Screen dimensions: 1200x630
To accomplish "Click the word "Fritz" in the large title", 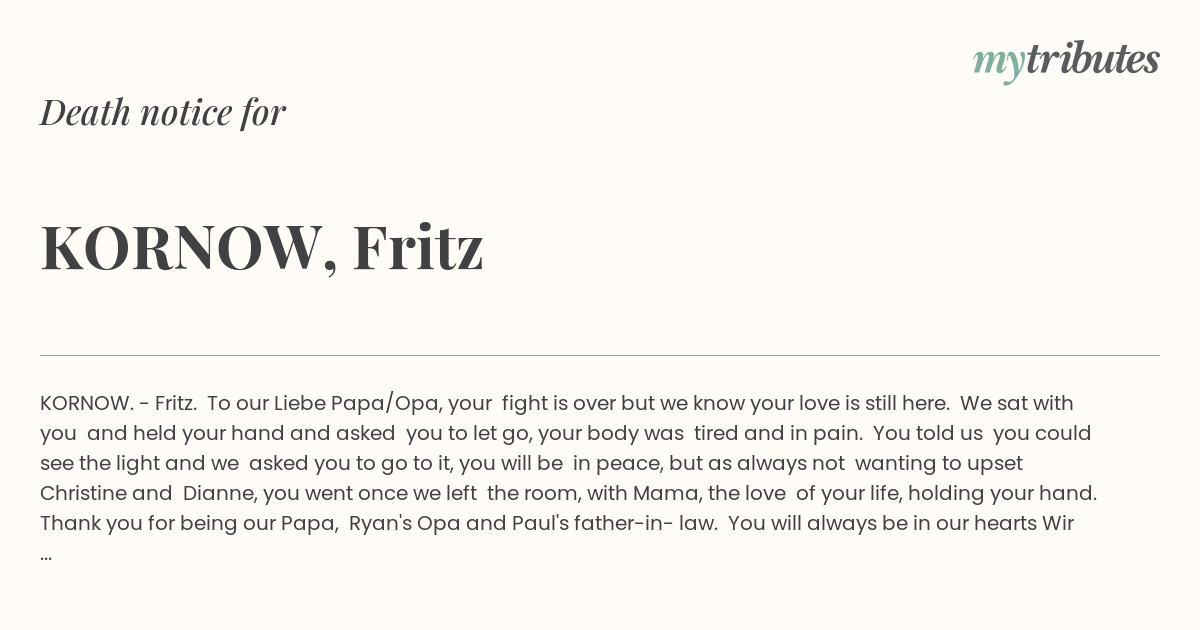I will (418, 247).
